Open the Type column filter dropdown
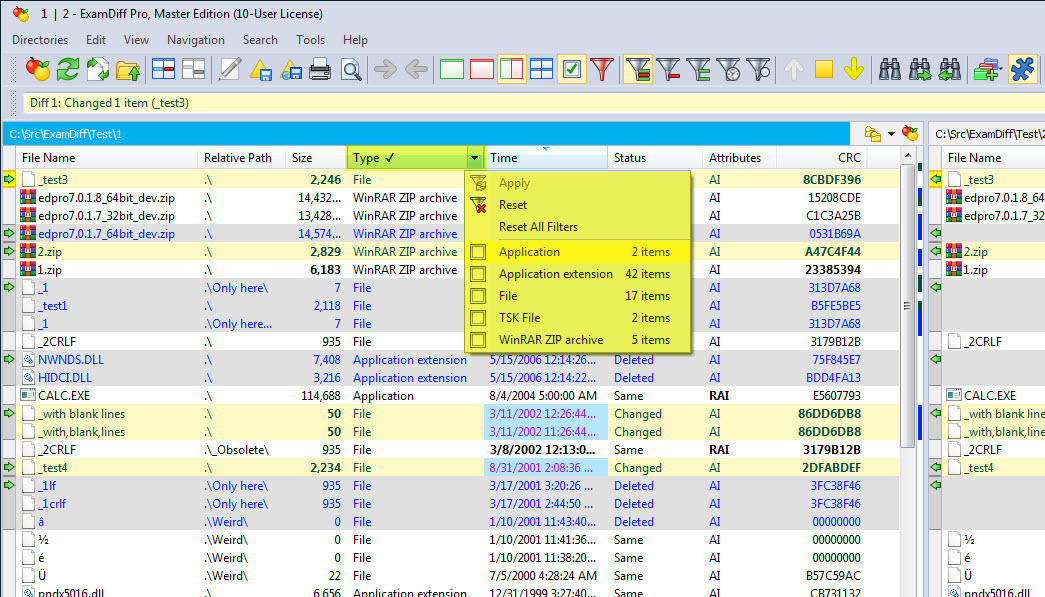The image size is (1045, 597). pyautogui.click(x=475, y=157)
